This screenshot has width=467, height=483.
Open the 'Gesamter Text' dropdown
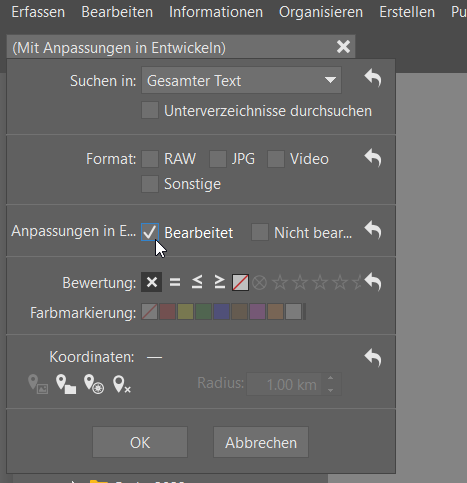241,80
